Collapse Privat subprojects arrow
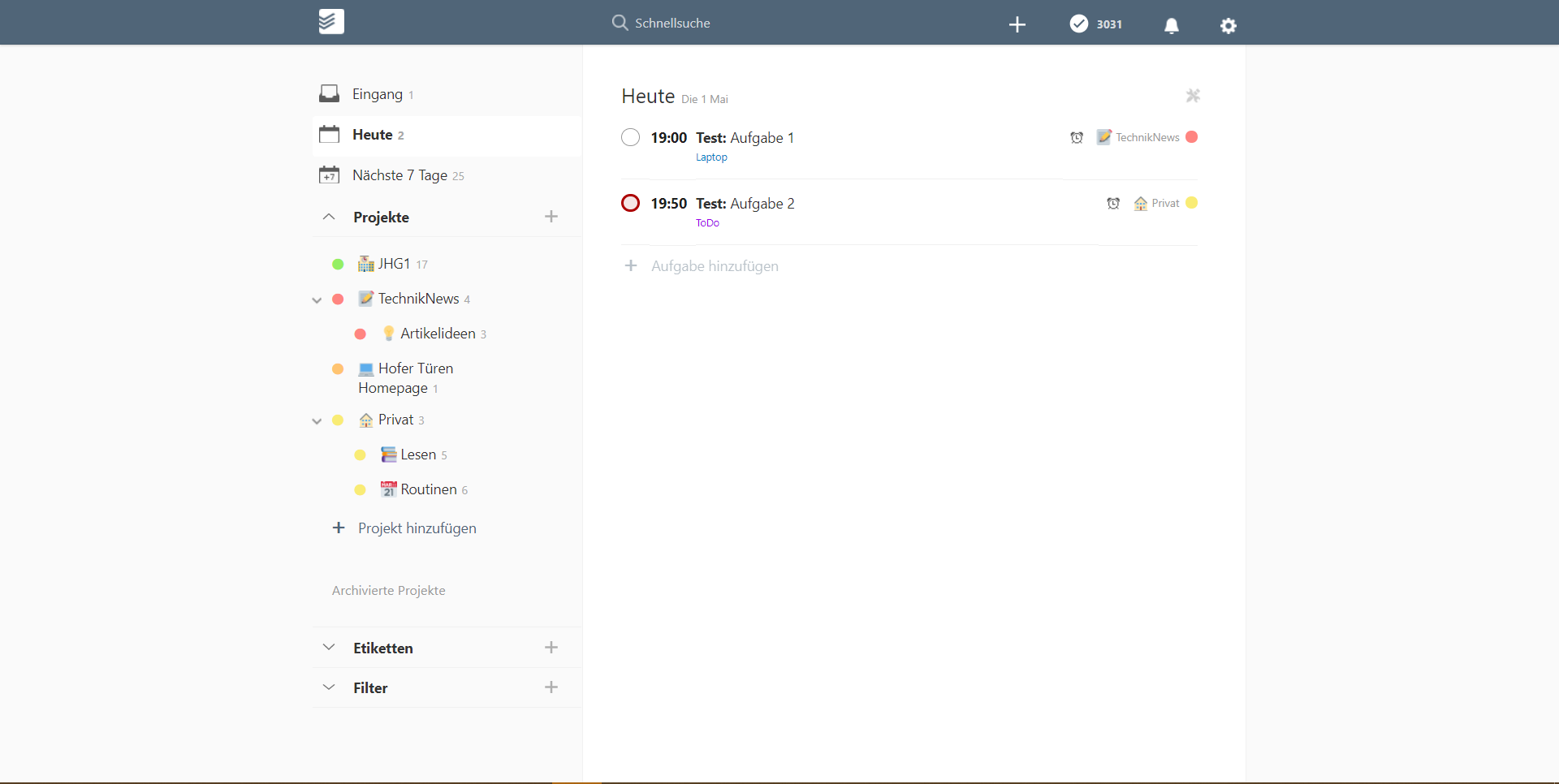 [x=317, y=421]
